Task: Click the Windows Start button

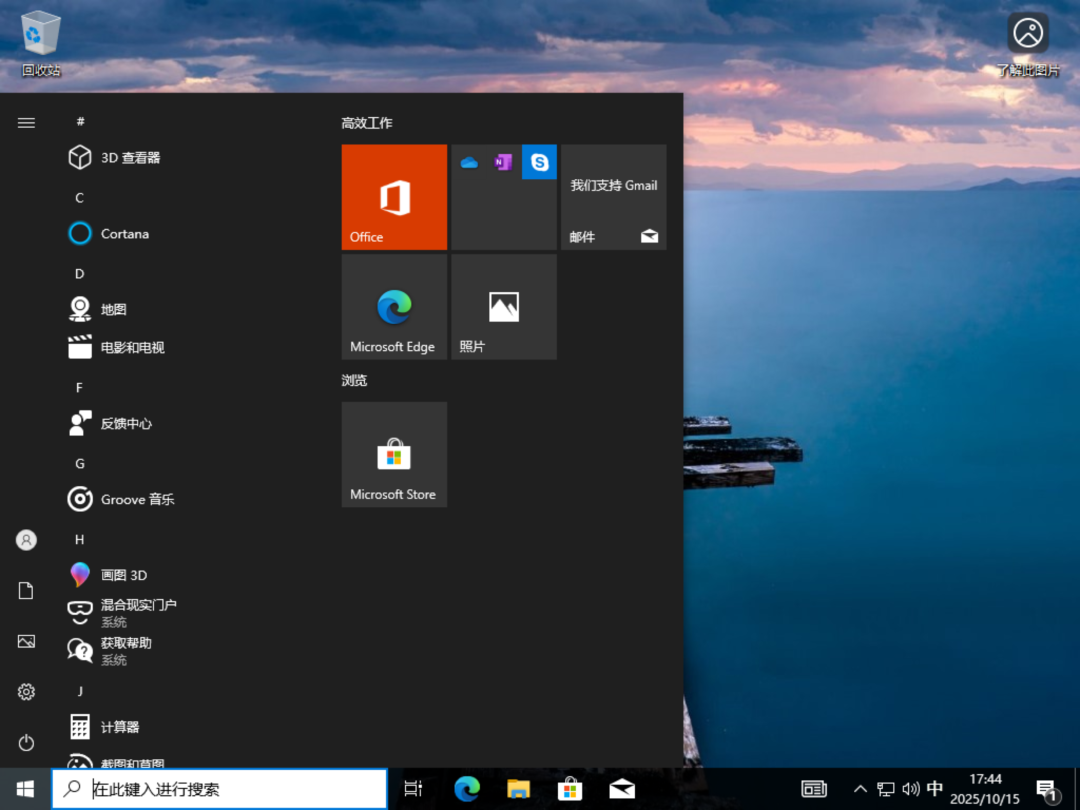Action: pyautogui.click(x=26, y=789)
